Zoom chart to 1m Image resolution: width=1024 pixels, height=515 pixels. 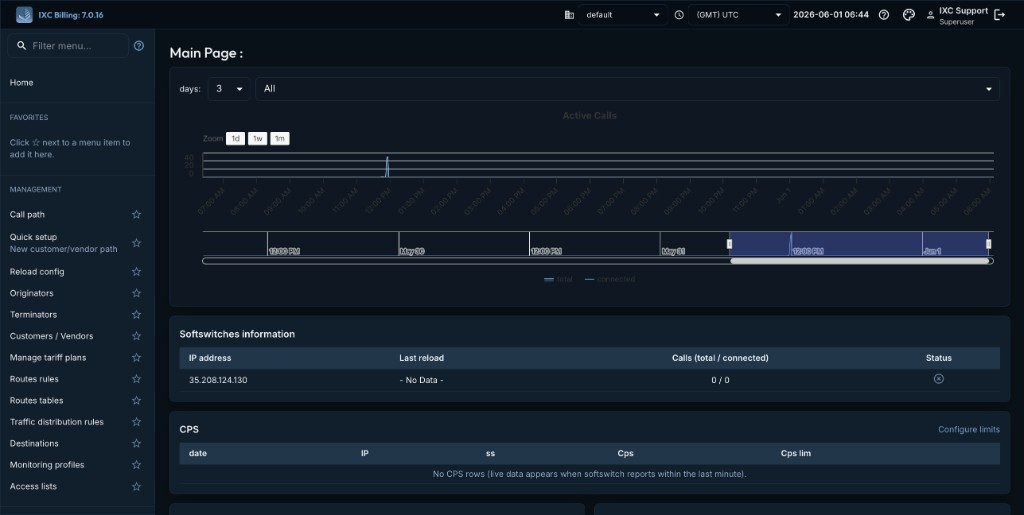(280, 138)
